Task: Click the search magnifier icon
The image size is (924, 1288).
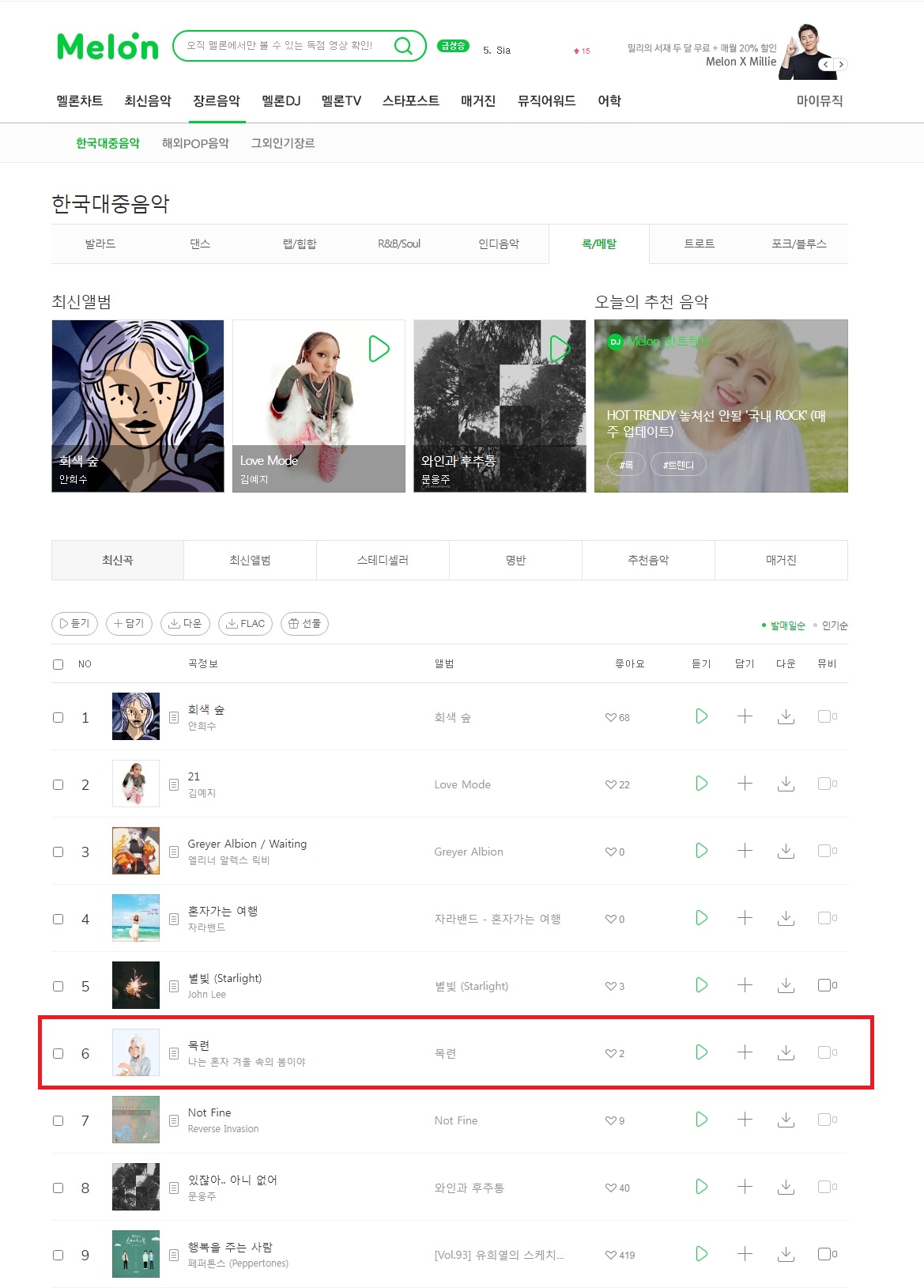Action: (403, 46)
